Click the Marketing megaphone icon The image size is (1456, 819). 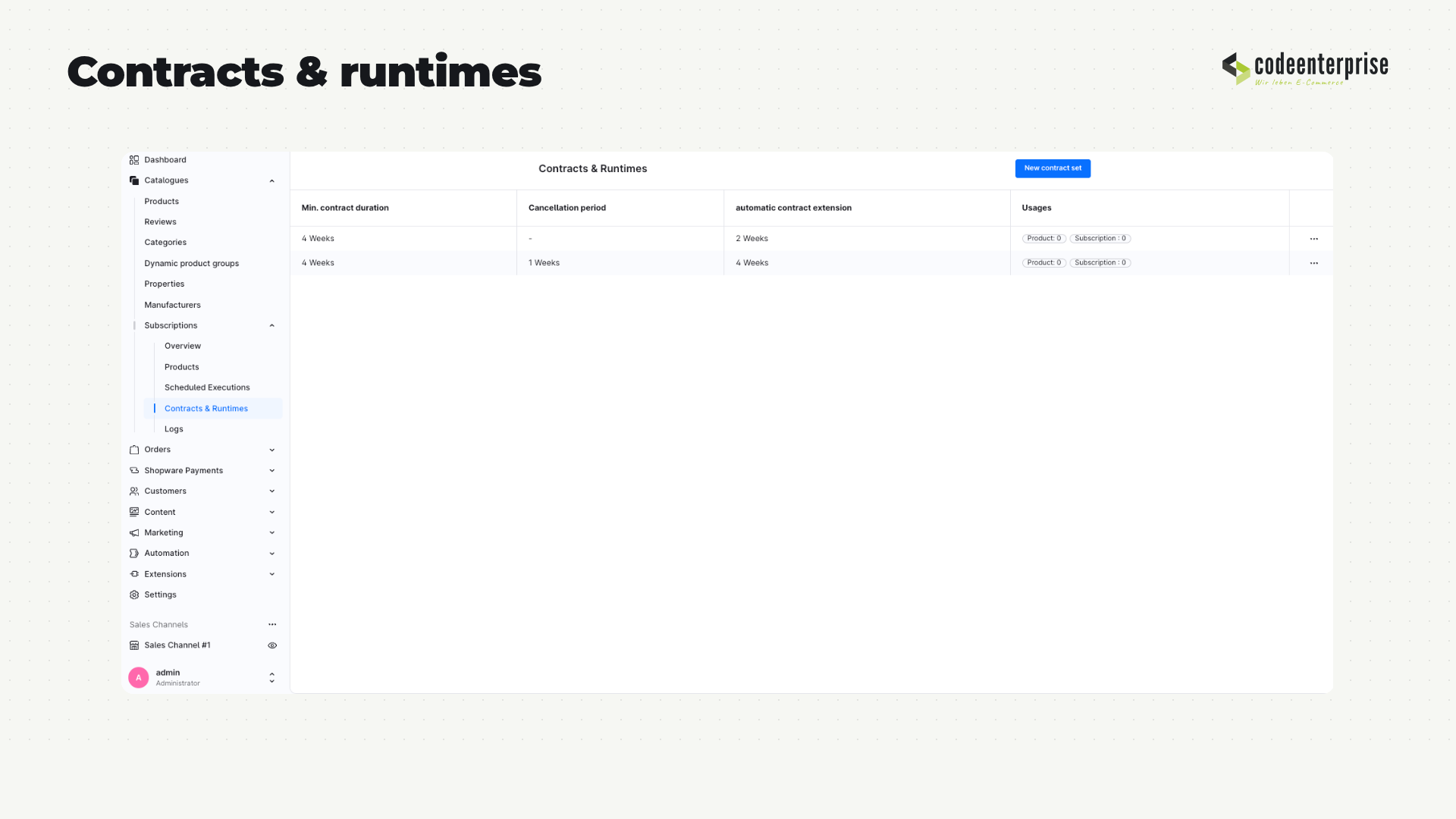(134, 532)
